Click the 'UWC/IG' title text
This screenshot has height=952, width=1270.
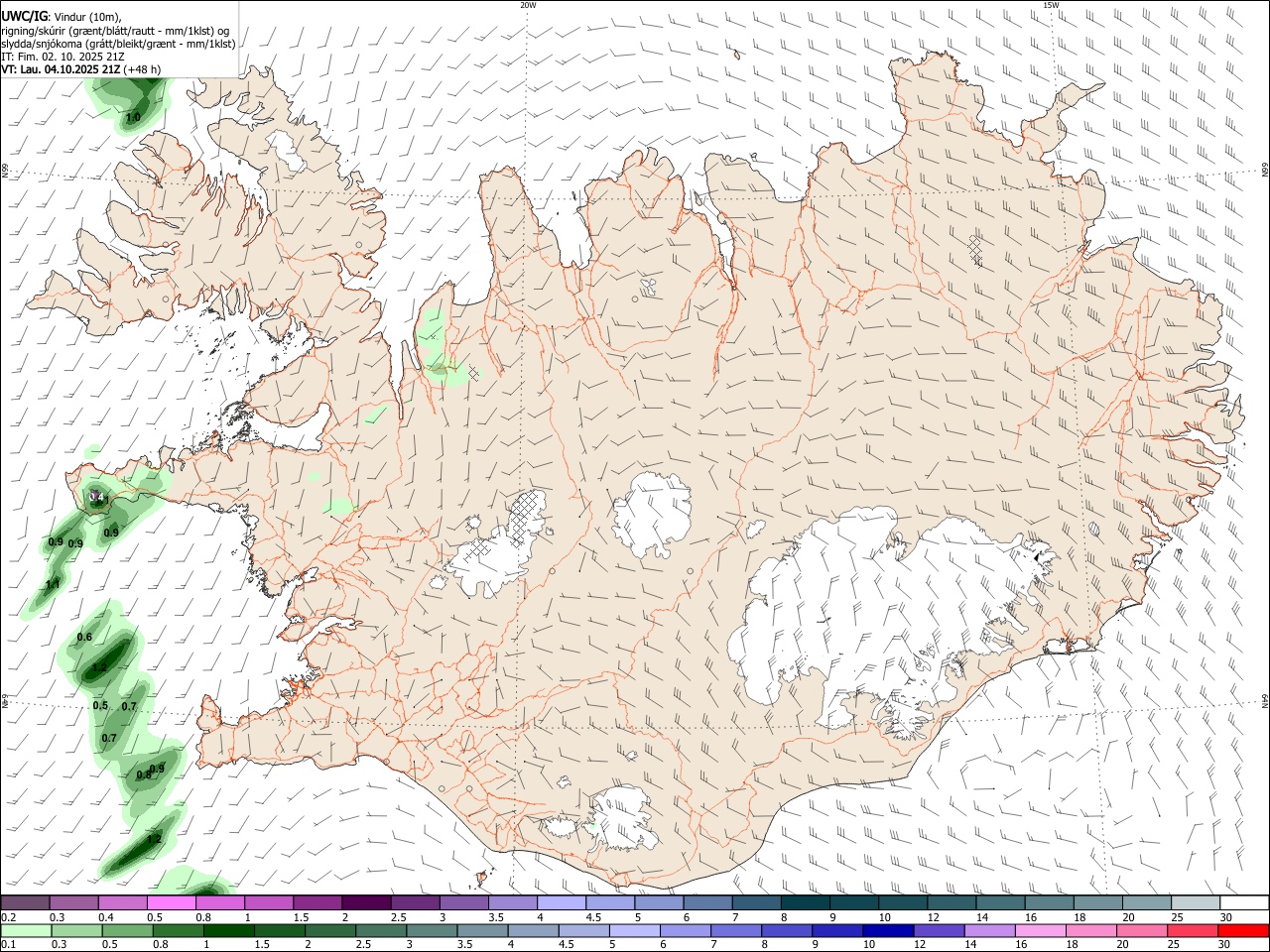[24, 16]
